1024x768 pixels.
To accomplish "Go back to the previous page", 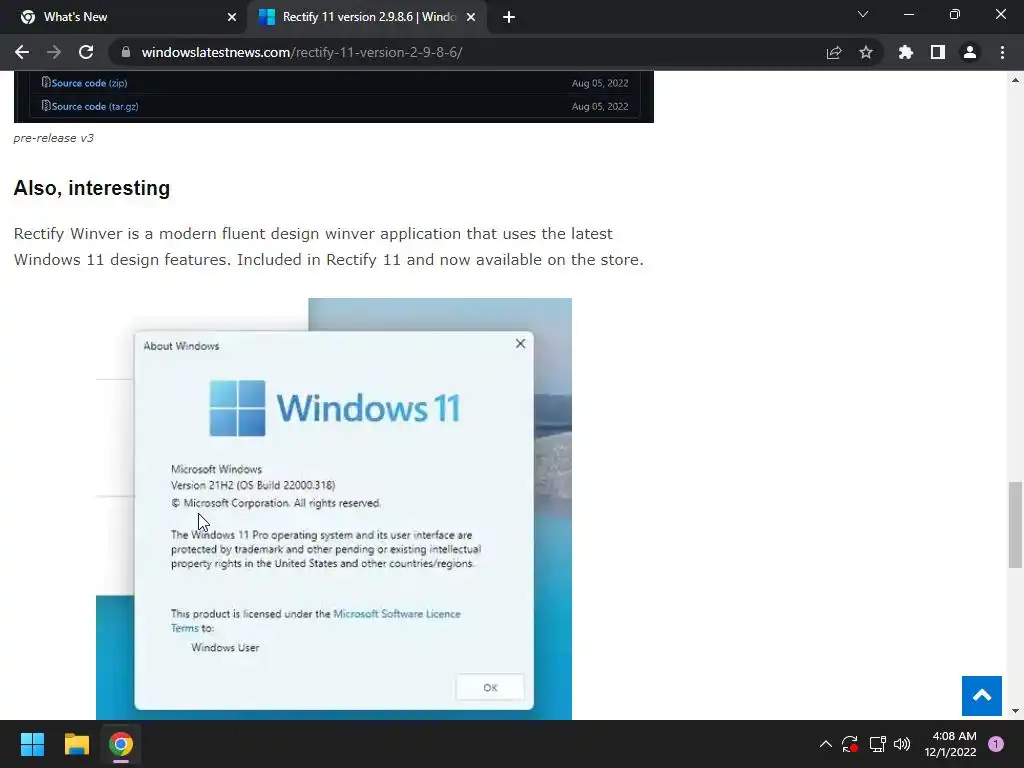I will 22,52.
